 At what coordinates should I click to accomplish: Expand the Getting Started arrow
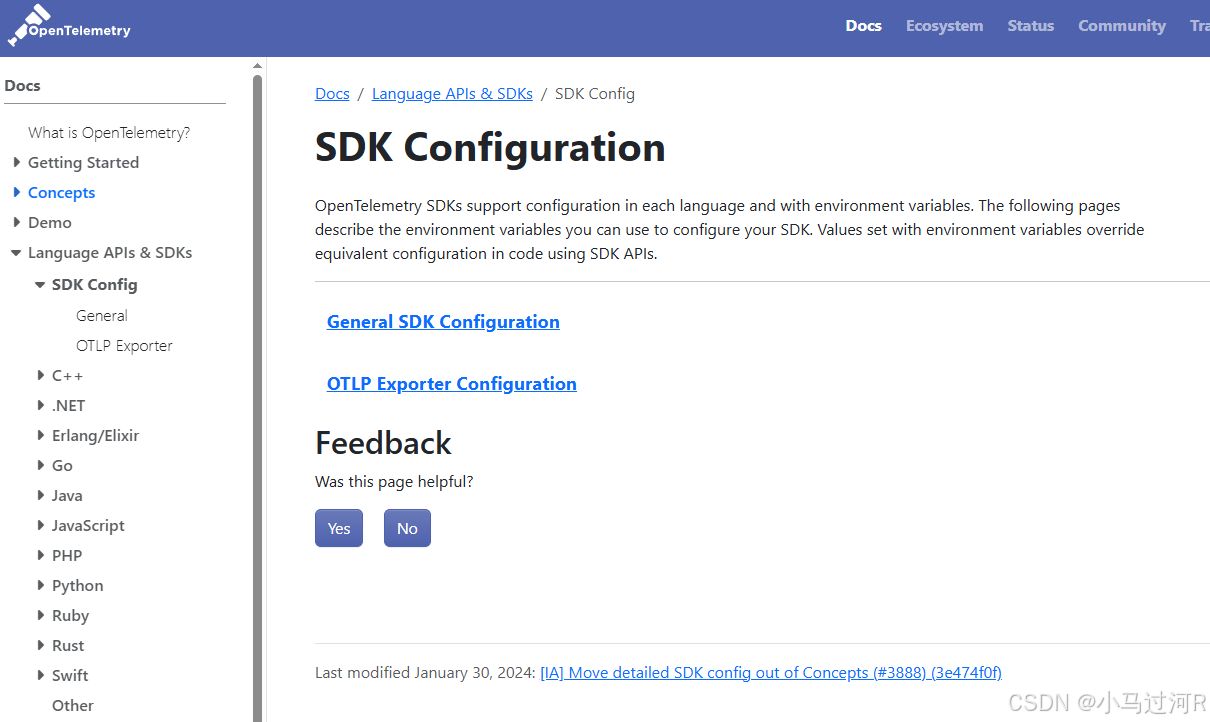pos(17,162)
